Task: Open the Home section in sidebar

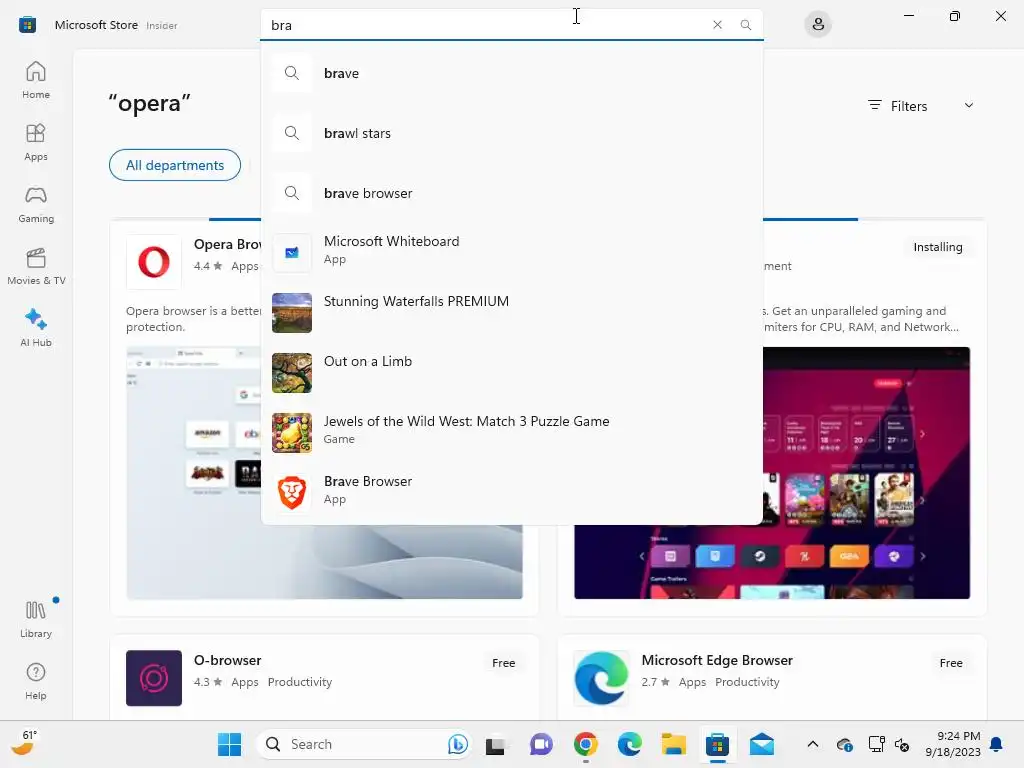Action: click(36, 80)
